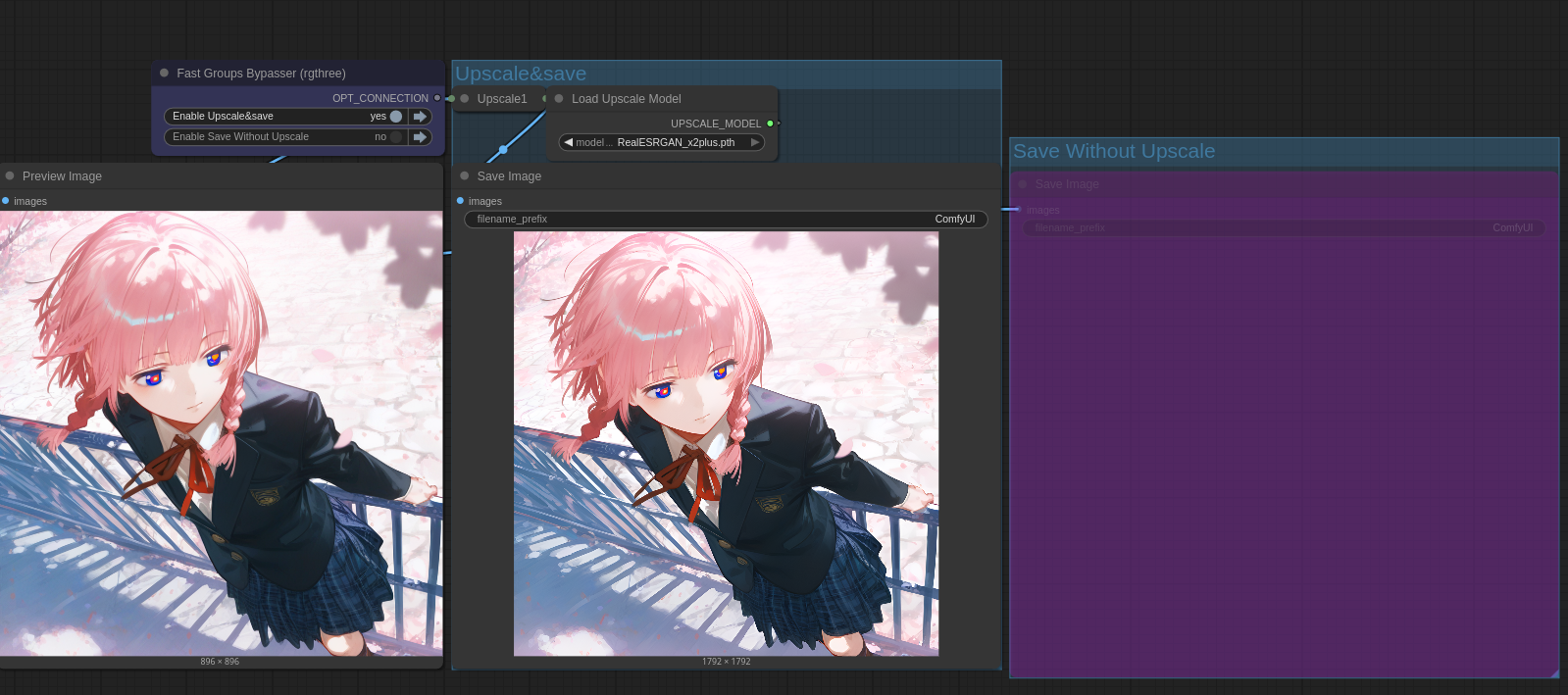Click the Preview Image images input port
Viewport: 1568px width, 695px height.
pyautogui.click(x=6, y=201)
